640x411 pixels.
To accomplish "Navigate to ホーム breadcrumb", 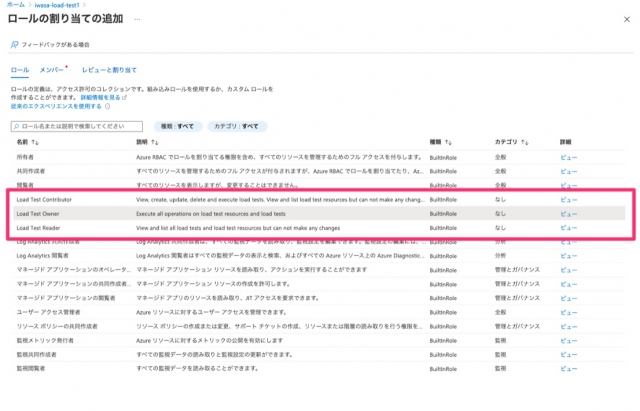I will point(16,5).
